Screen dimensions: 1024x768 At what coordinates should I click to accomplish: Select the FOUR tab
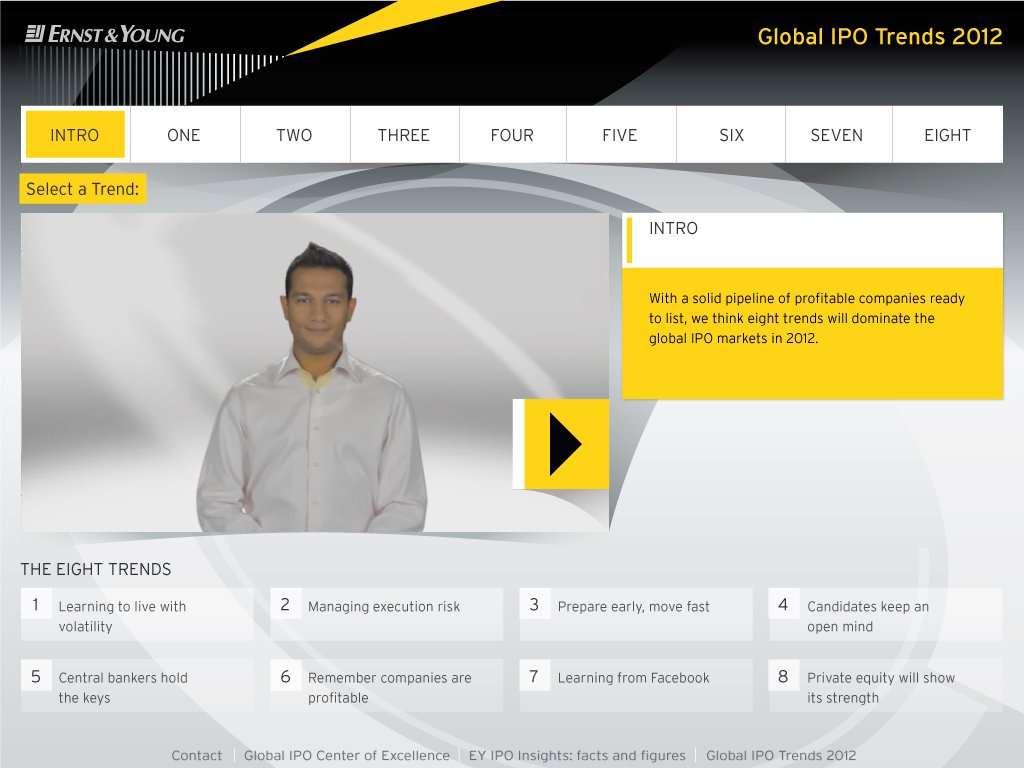click(512, 135)
